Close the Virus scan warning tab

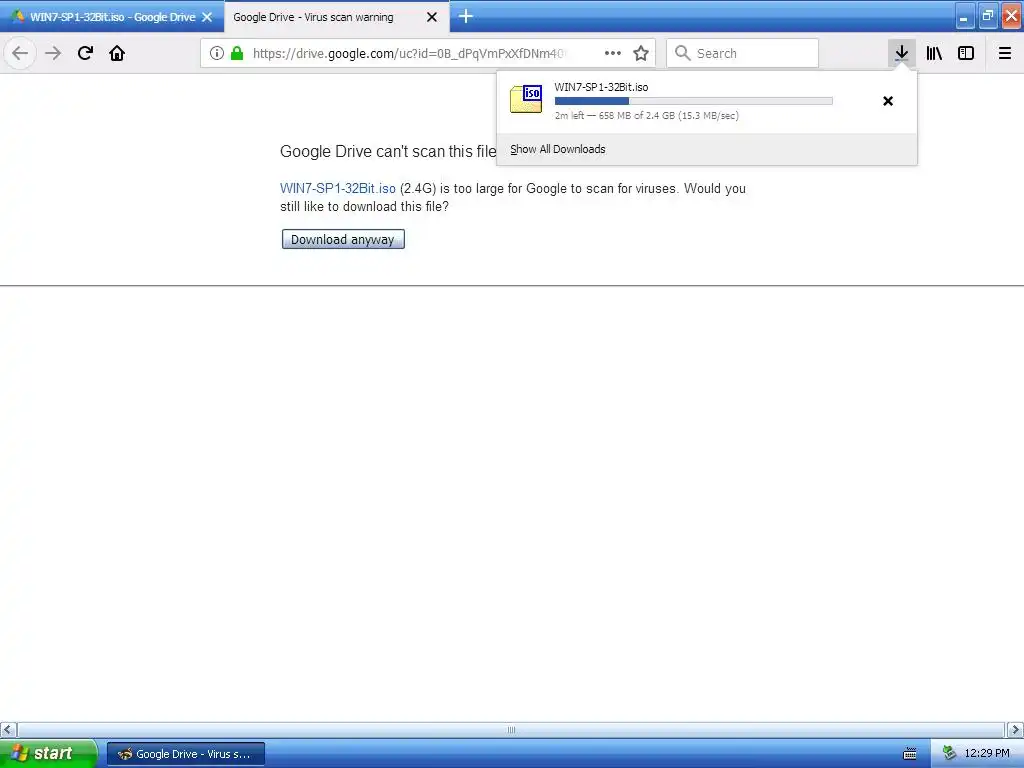pyautogui.click(x=432, y=17)
